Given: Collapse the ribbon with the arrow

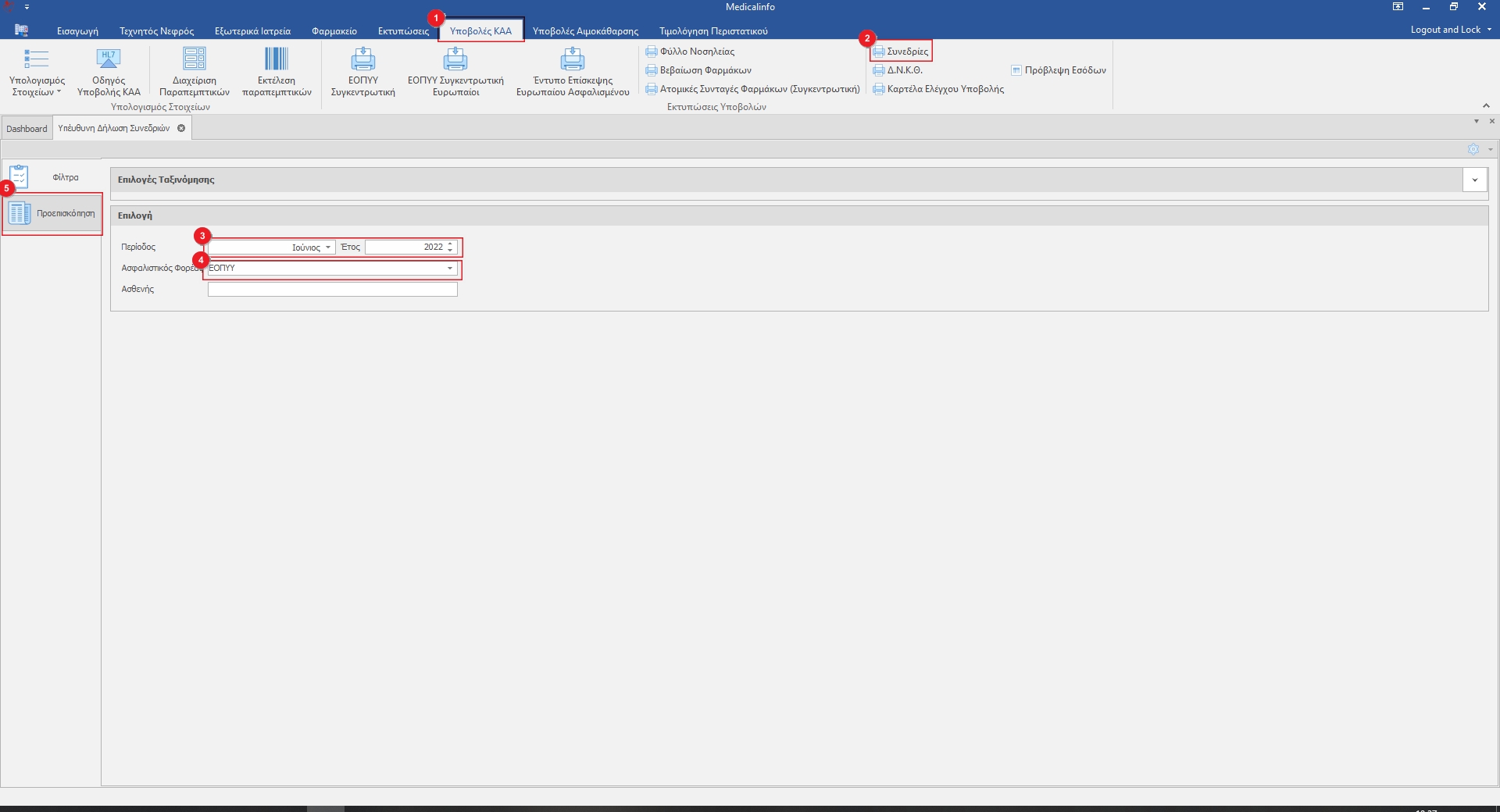Looking at the screenshot, I should [x=1486, y=106].
